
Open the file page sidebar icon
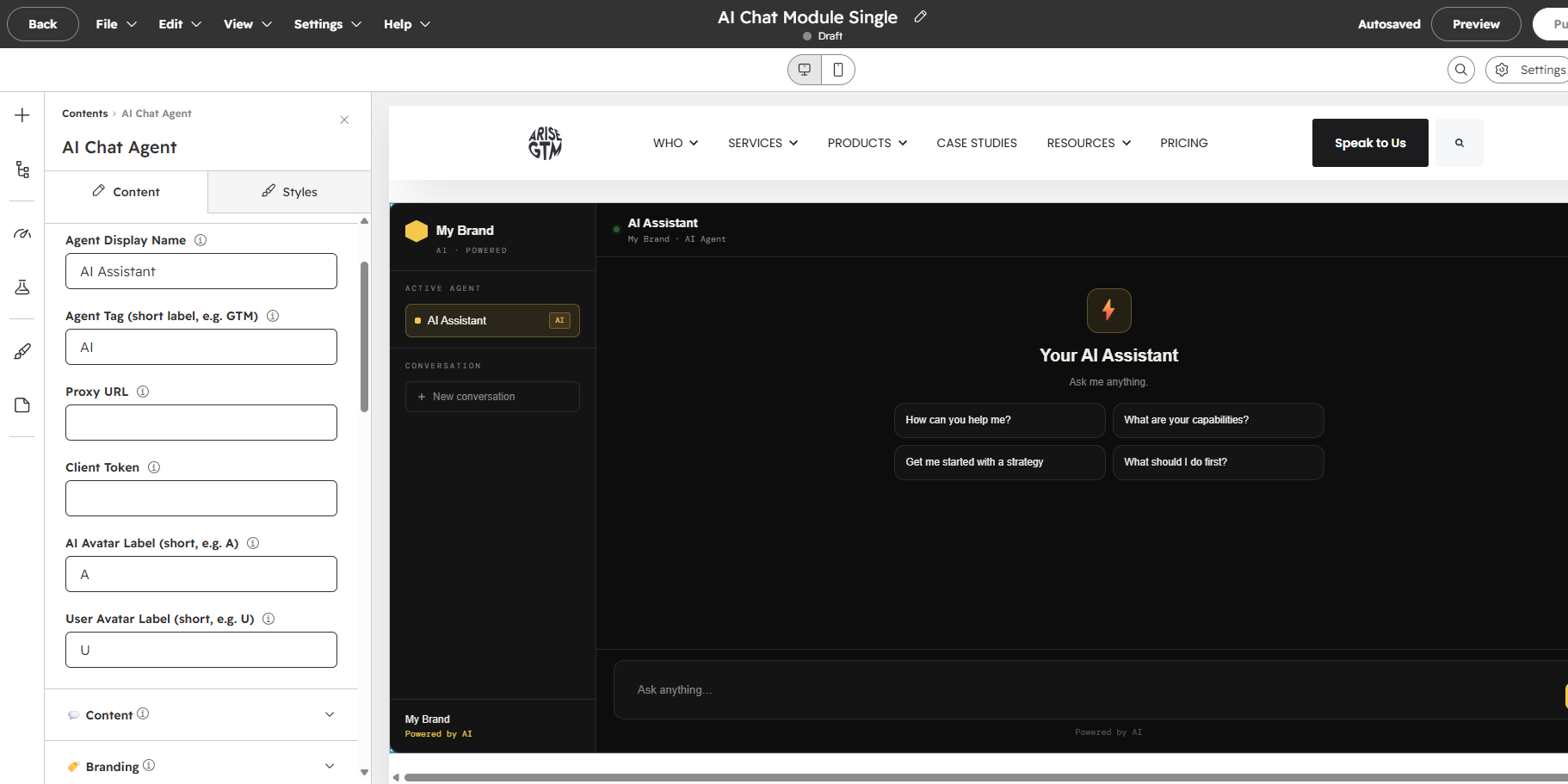tap(22, 405)
